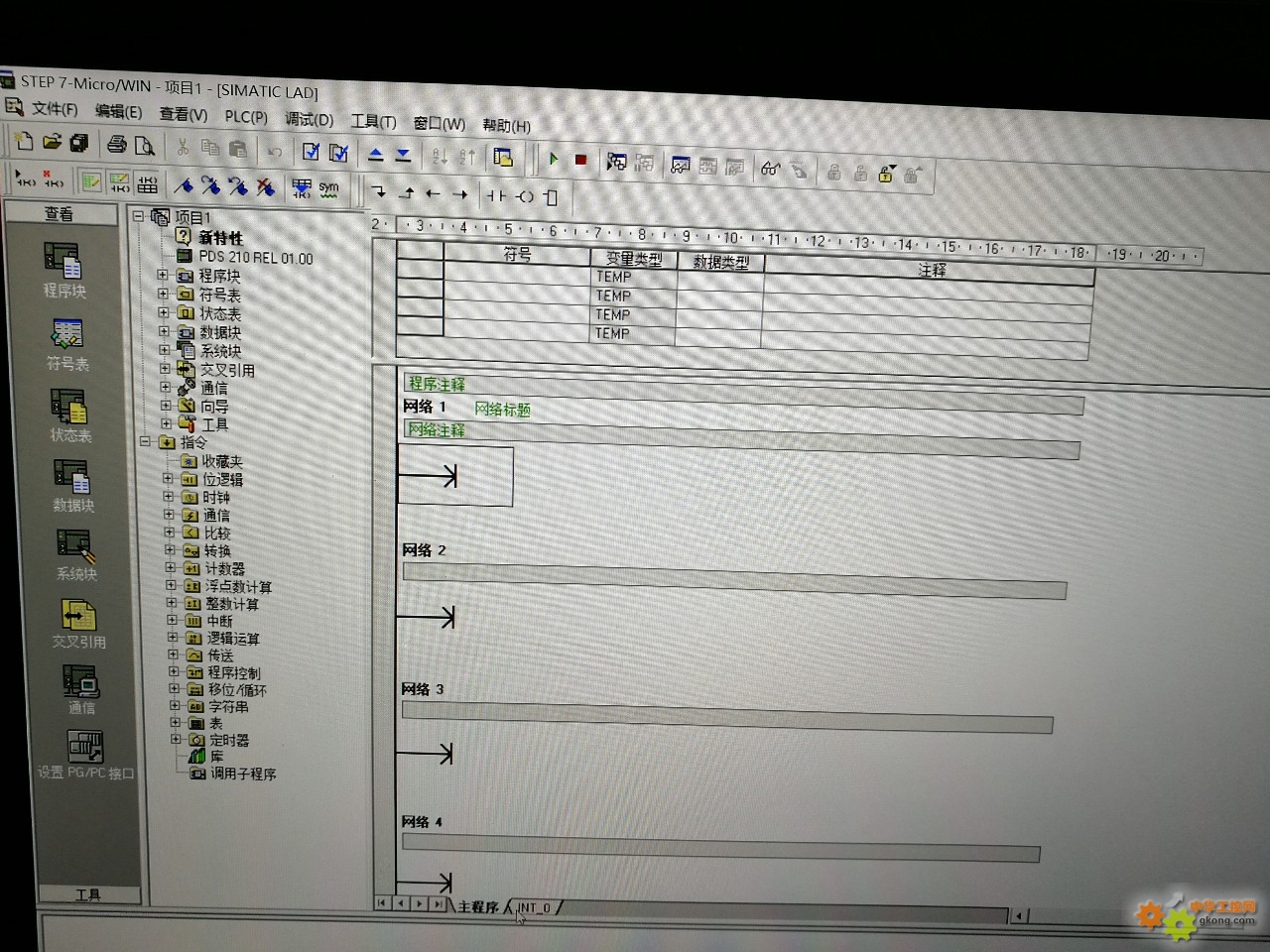Click the New project icon
Image resolution: width=1270 pixels, height=952 pixels.
(25, 142)
